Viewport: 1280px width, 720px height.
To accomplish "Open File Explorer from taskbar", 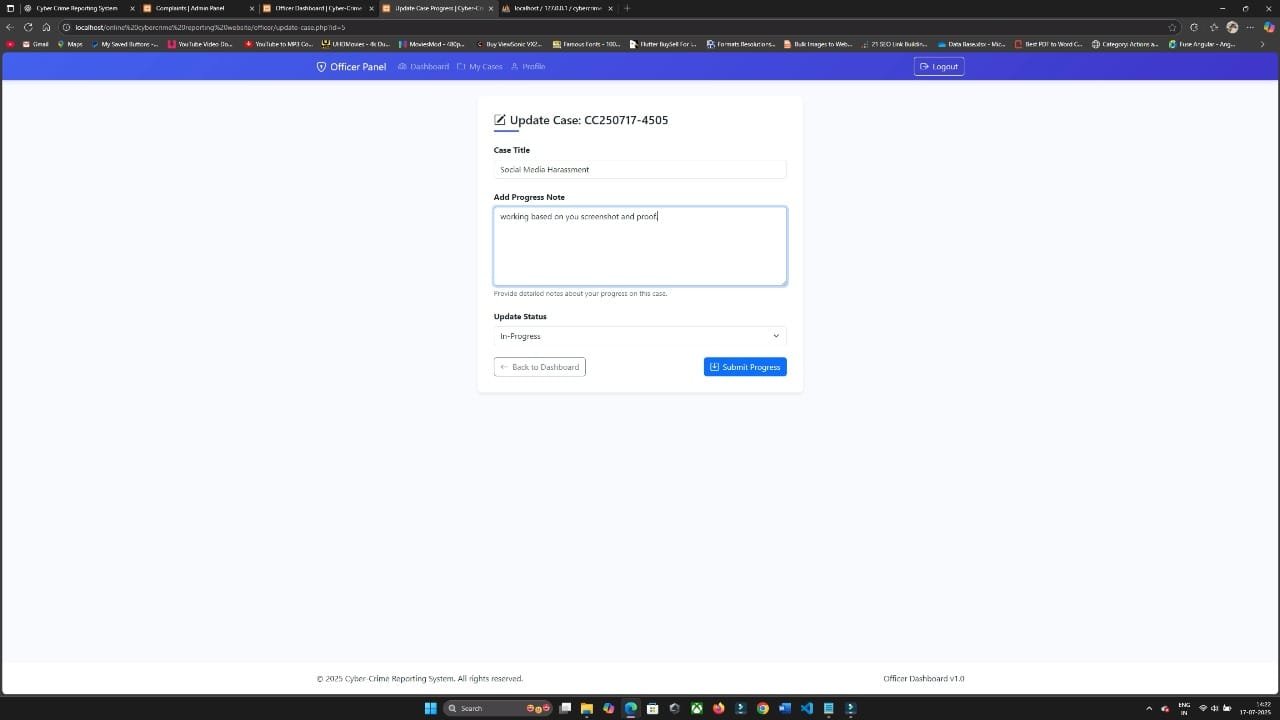I will pyautogui.click(x=587, y=708).
